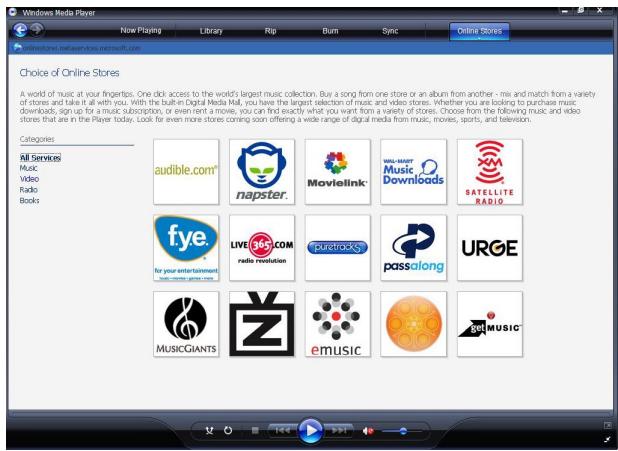
Task: Open the f.y.e. store tile
Action: point(186,248)
